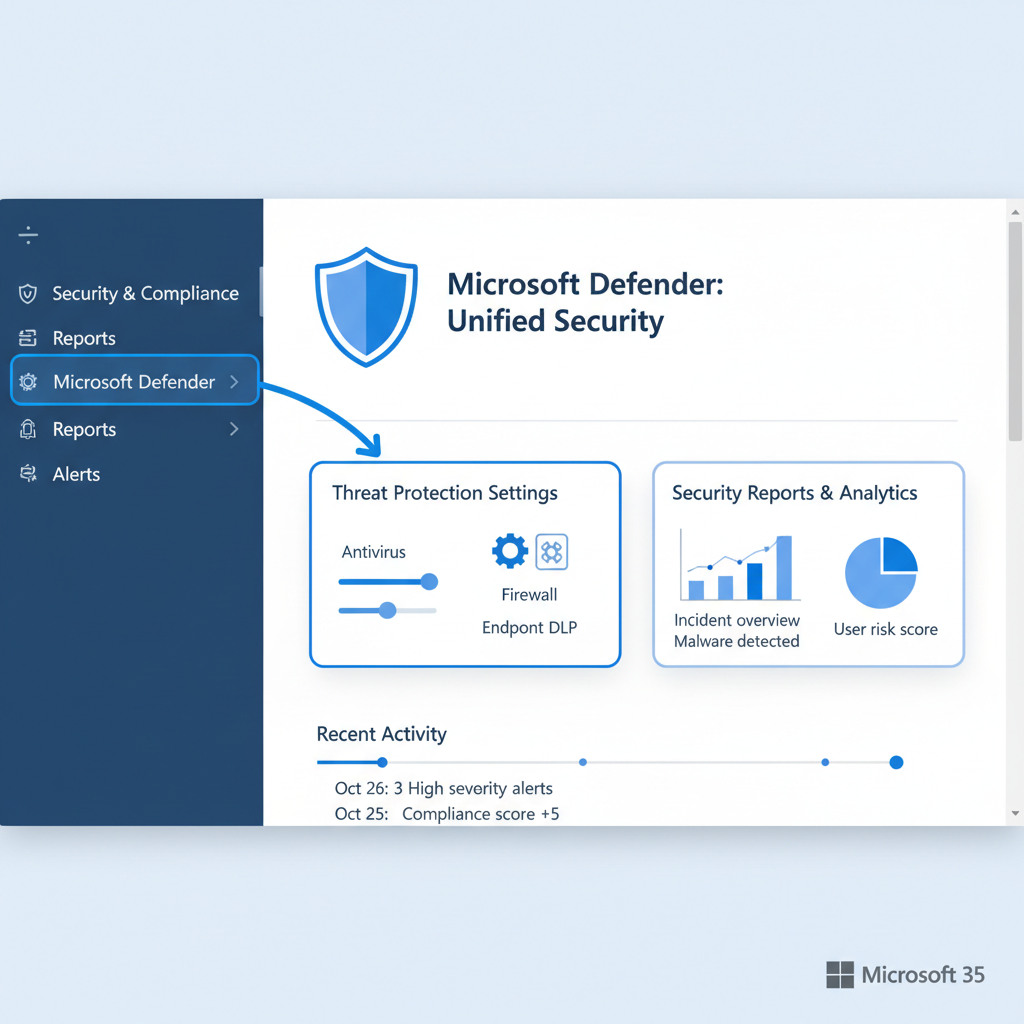Click the vertical scrollbar thumb
Viewport: 1024px width, 1024px height.
click(x=1016, y=332)
